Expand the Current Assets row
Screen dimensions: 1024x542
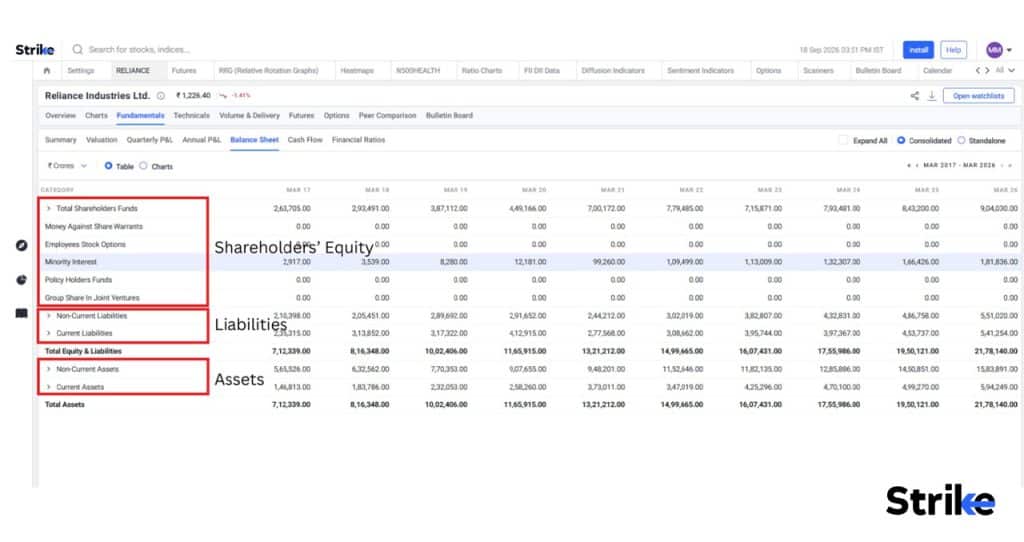tap(48, 387)
